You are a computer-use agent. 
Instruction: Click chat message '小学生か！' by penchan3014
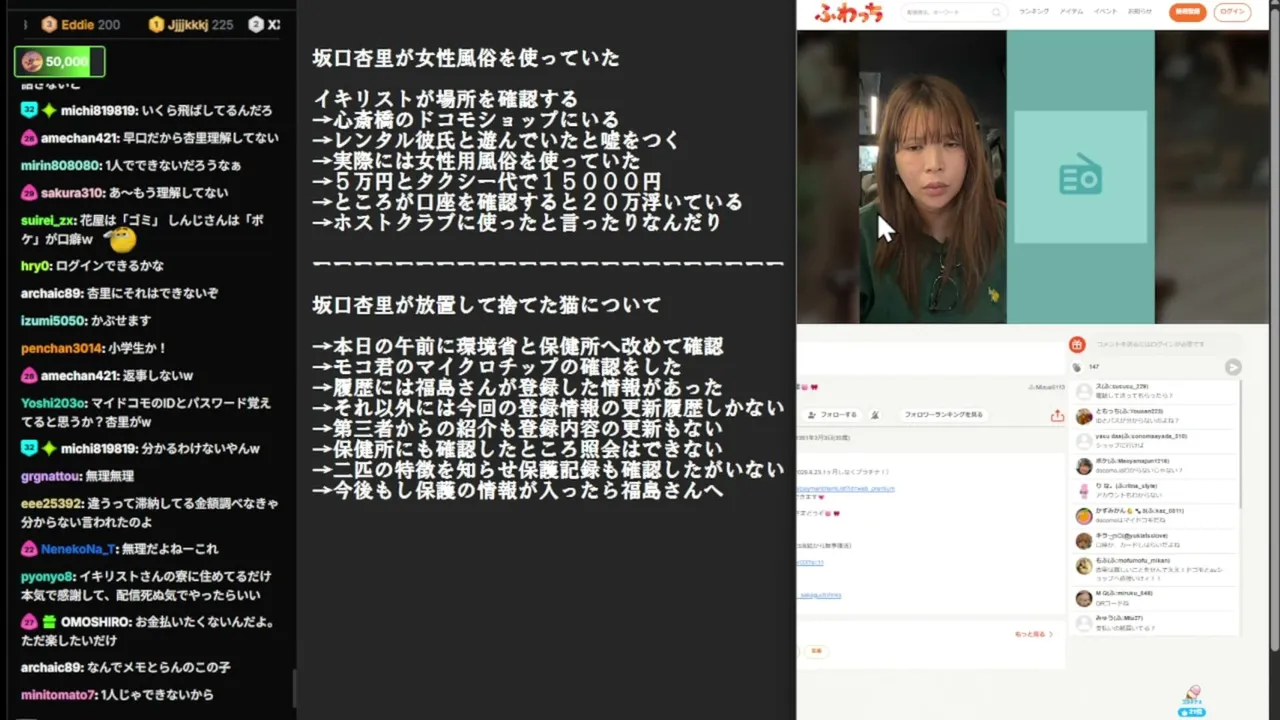[137, 348]
